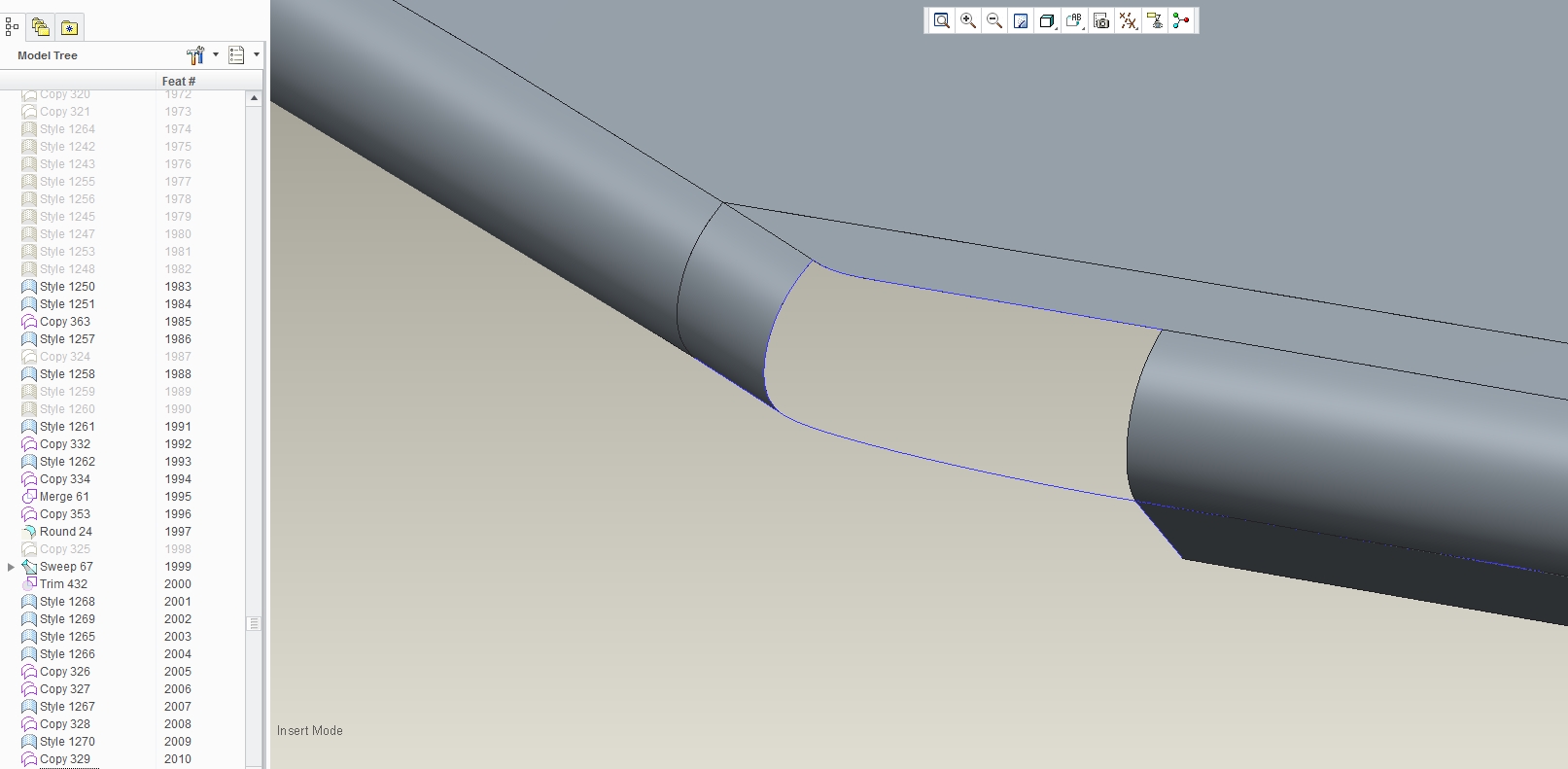Expand the Sweep 67 feature
This screenshot has width=1568, height=769.
12,567
